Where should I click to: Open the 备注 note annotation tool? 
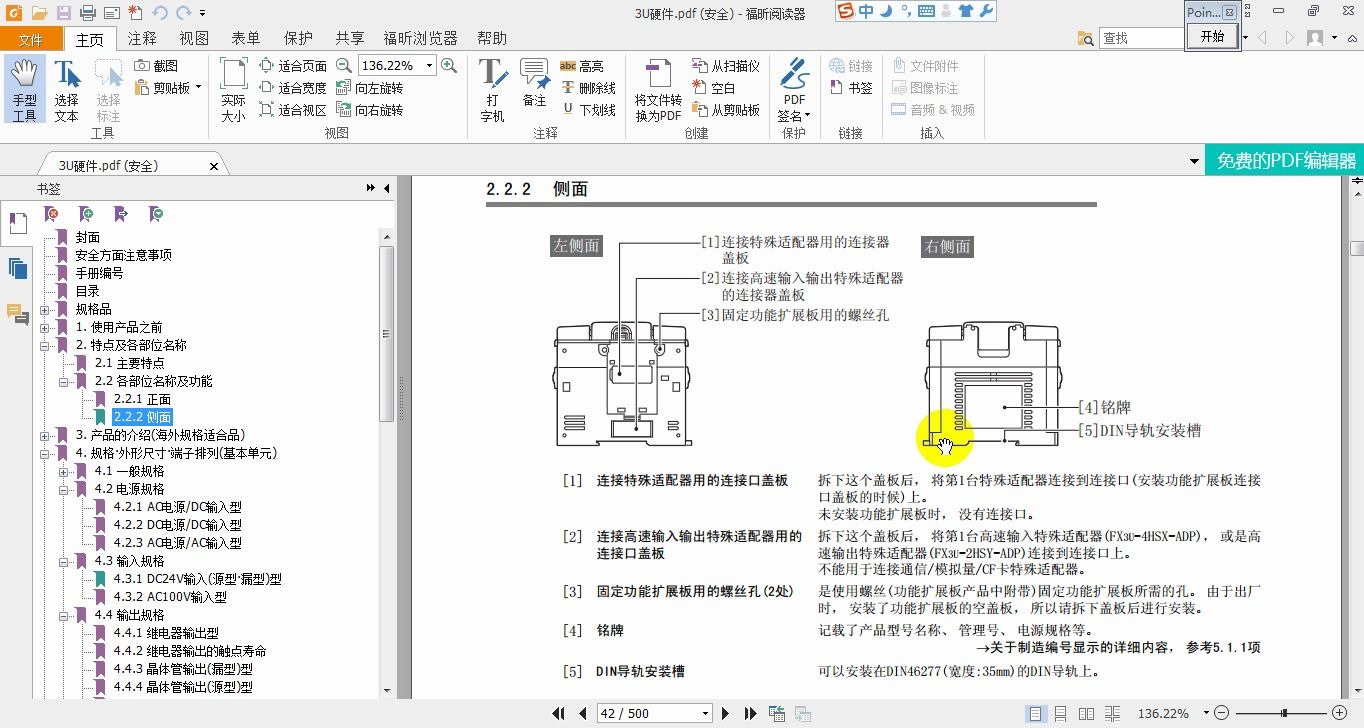534,82
